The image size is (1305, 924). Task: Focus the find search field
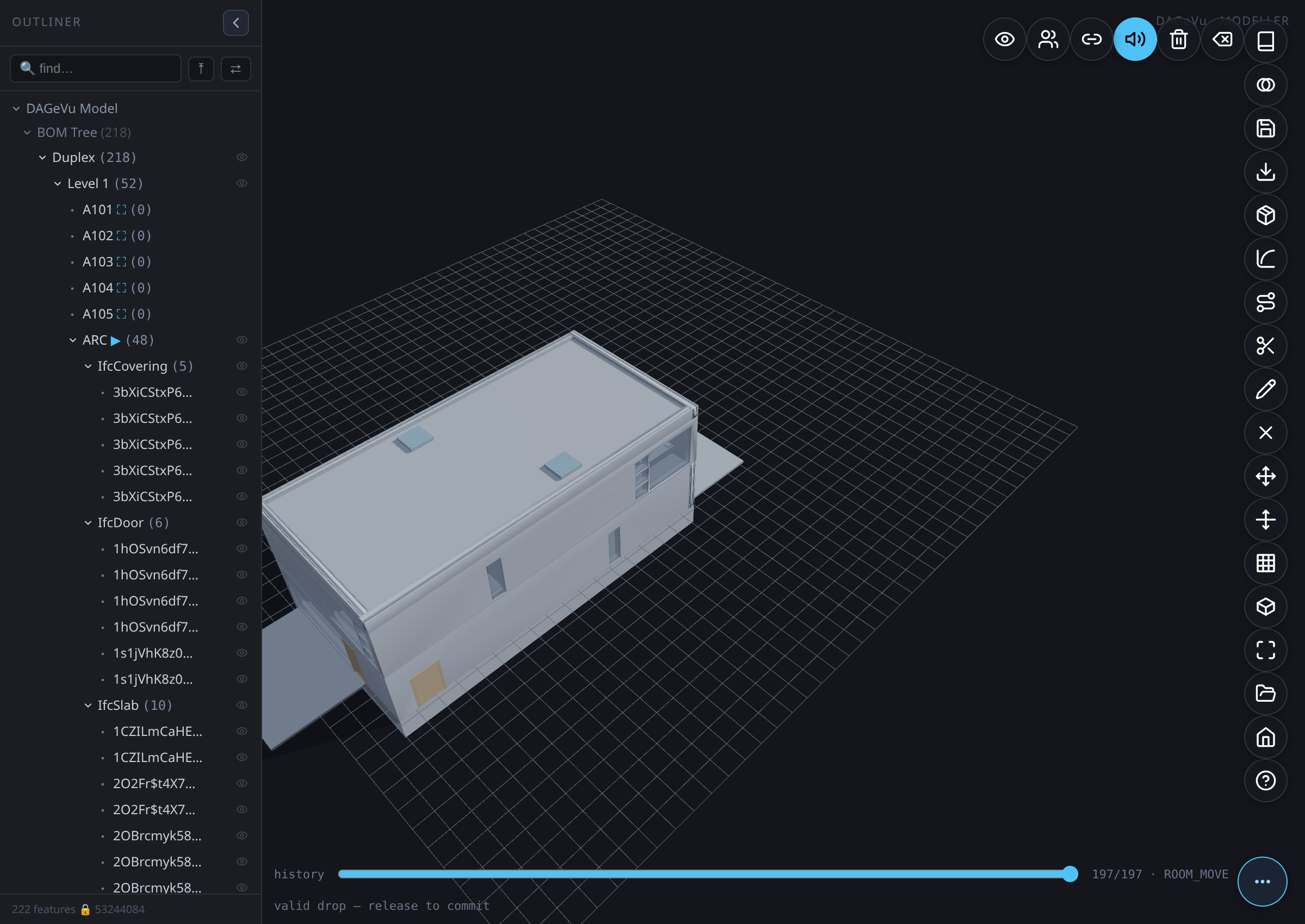tap(96, 69)
